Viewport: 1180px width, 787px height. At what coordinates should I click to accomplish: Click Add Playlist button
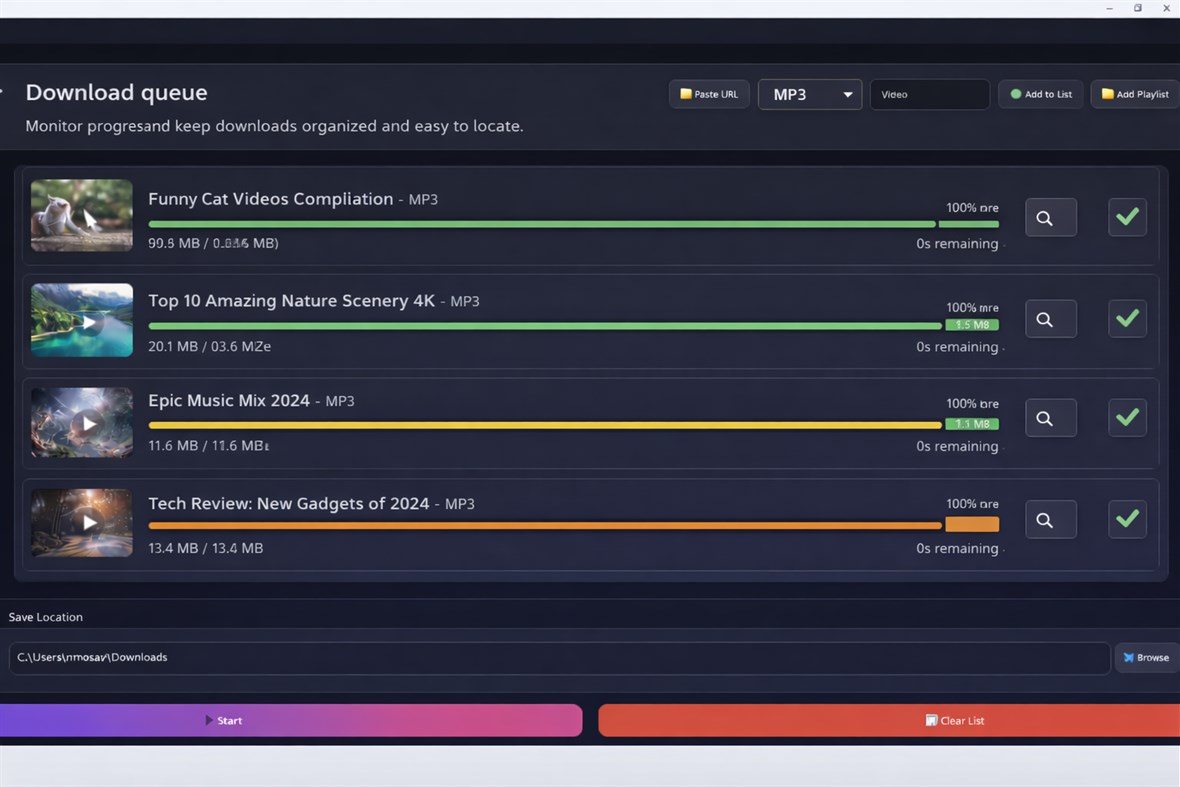point(1135,95)
